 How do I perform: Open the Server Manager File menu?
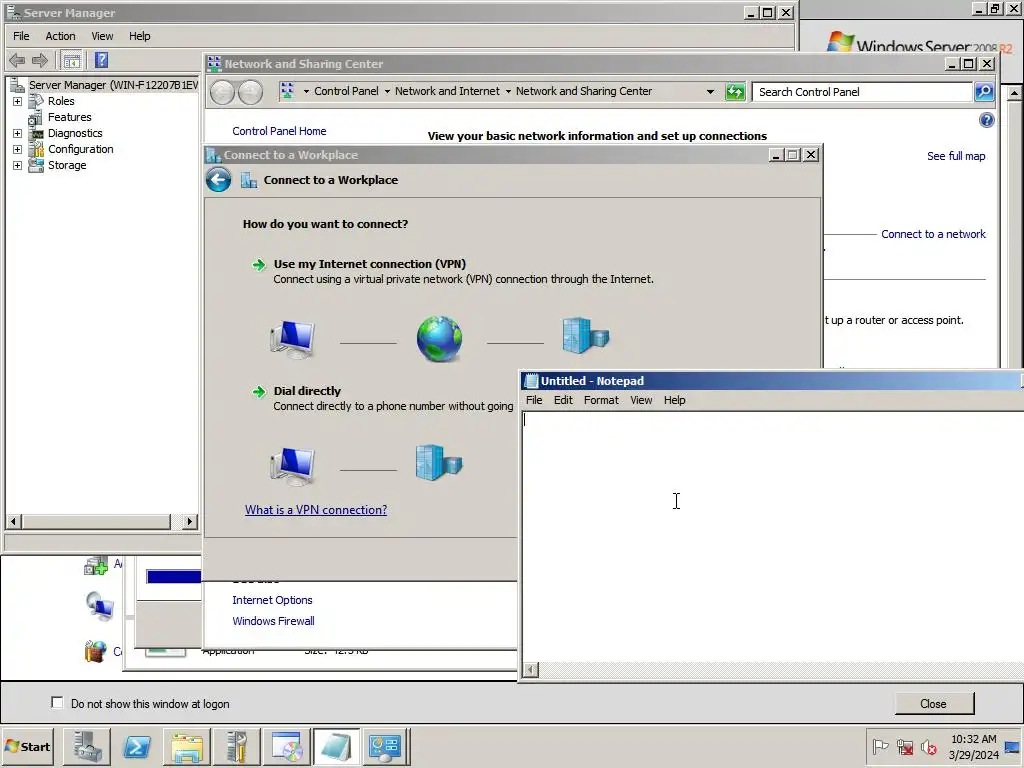(x=21, y=36)
